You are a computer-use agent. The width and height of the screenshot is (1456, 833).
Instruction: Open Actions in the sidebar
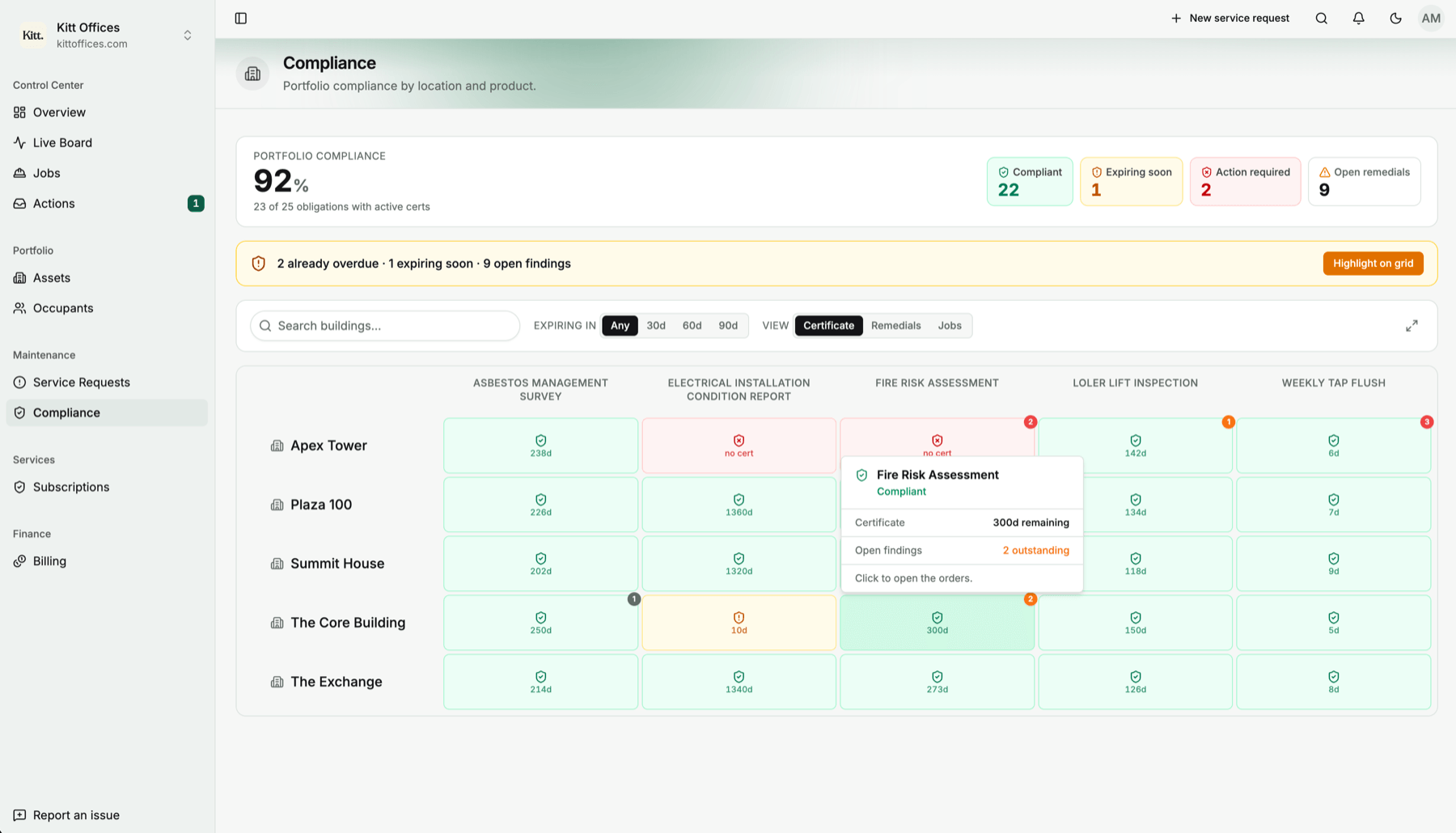click(x=107, y=204)
